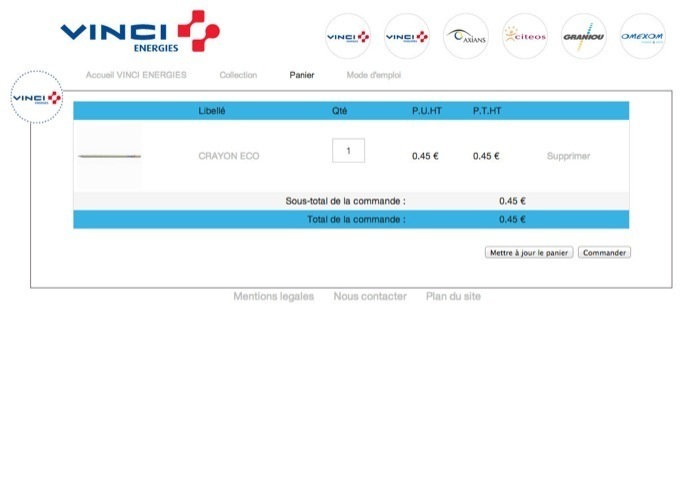Click the CRAYON ECO product thumbnail
The image size is (700, 495).
(108, 156)
